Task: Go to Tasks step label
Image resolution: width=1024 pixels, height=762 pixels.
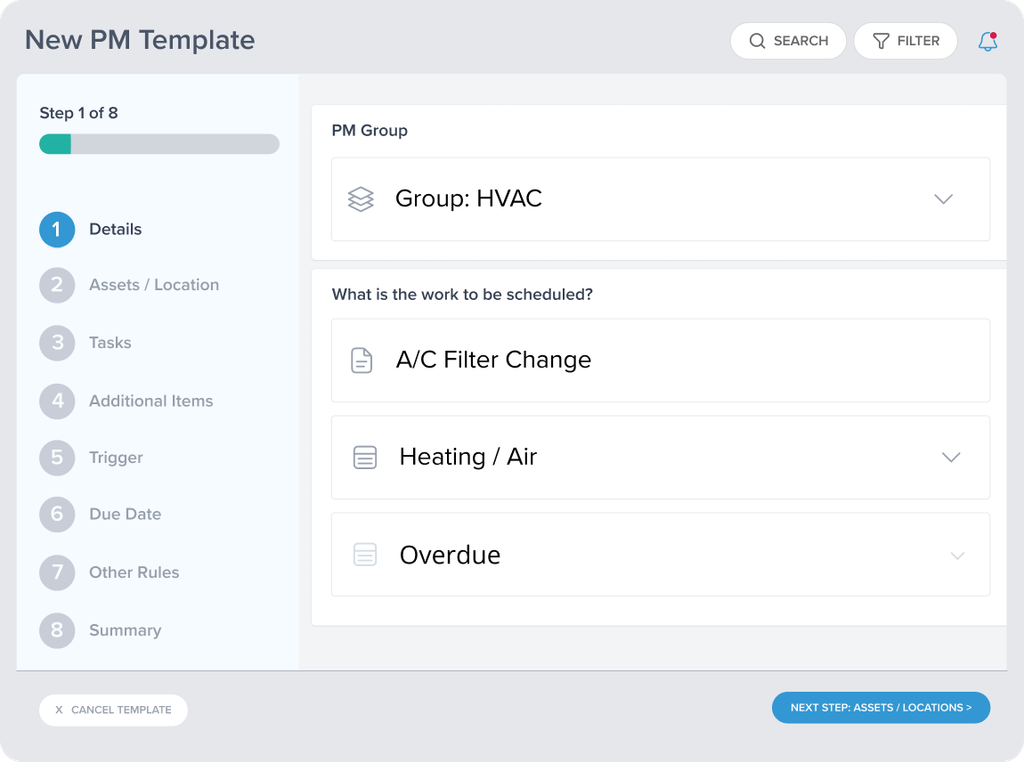Action: 110,343
